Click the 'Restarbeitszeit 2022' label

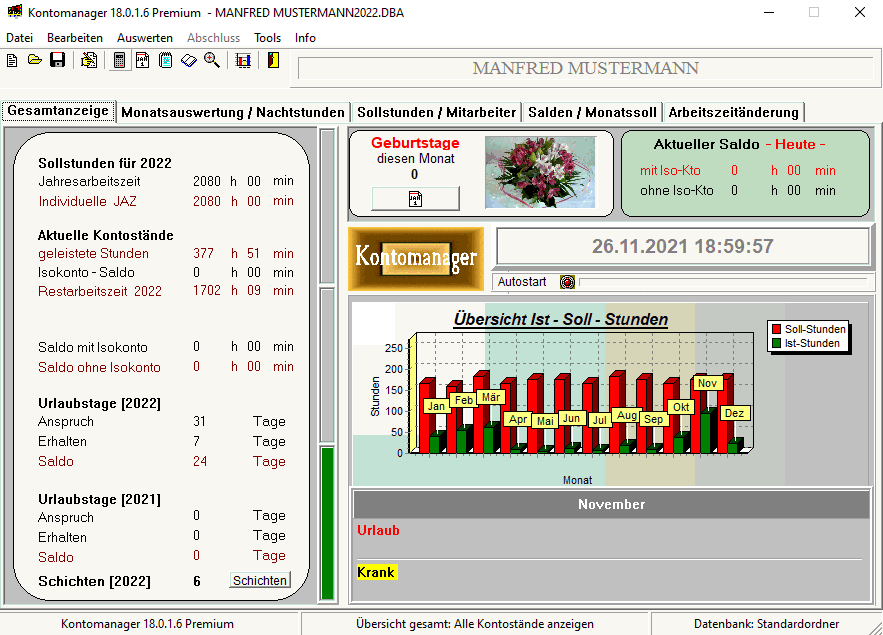pos(100,291)
